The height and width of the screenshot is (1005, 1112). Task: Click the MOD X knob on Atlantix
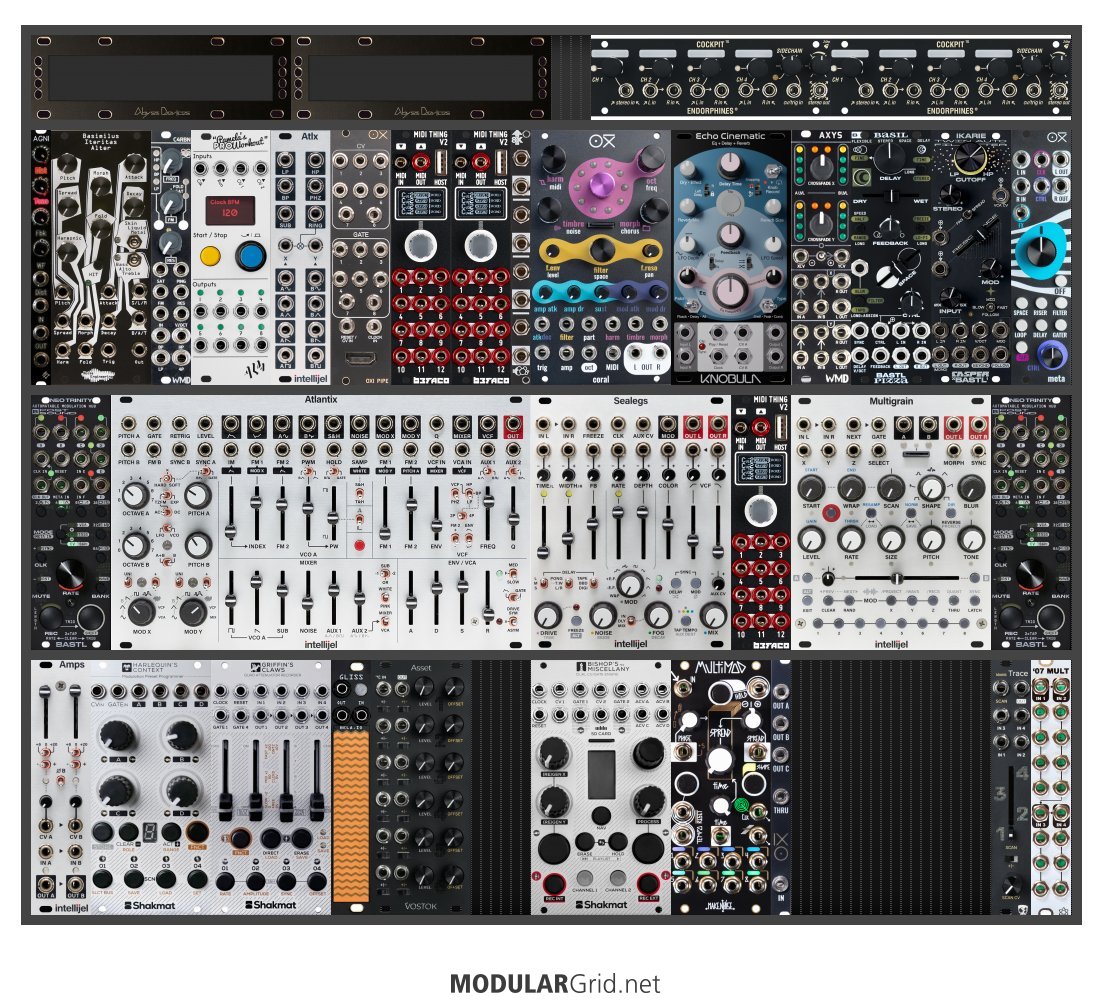[140, 611]
